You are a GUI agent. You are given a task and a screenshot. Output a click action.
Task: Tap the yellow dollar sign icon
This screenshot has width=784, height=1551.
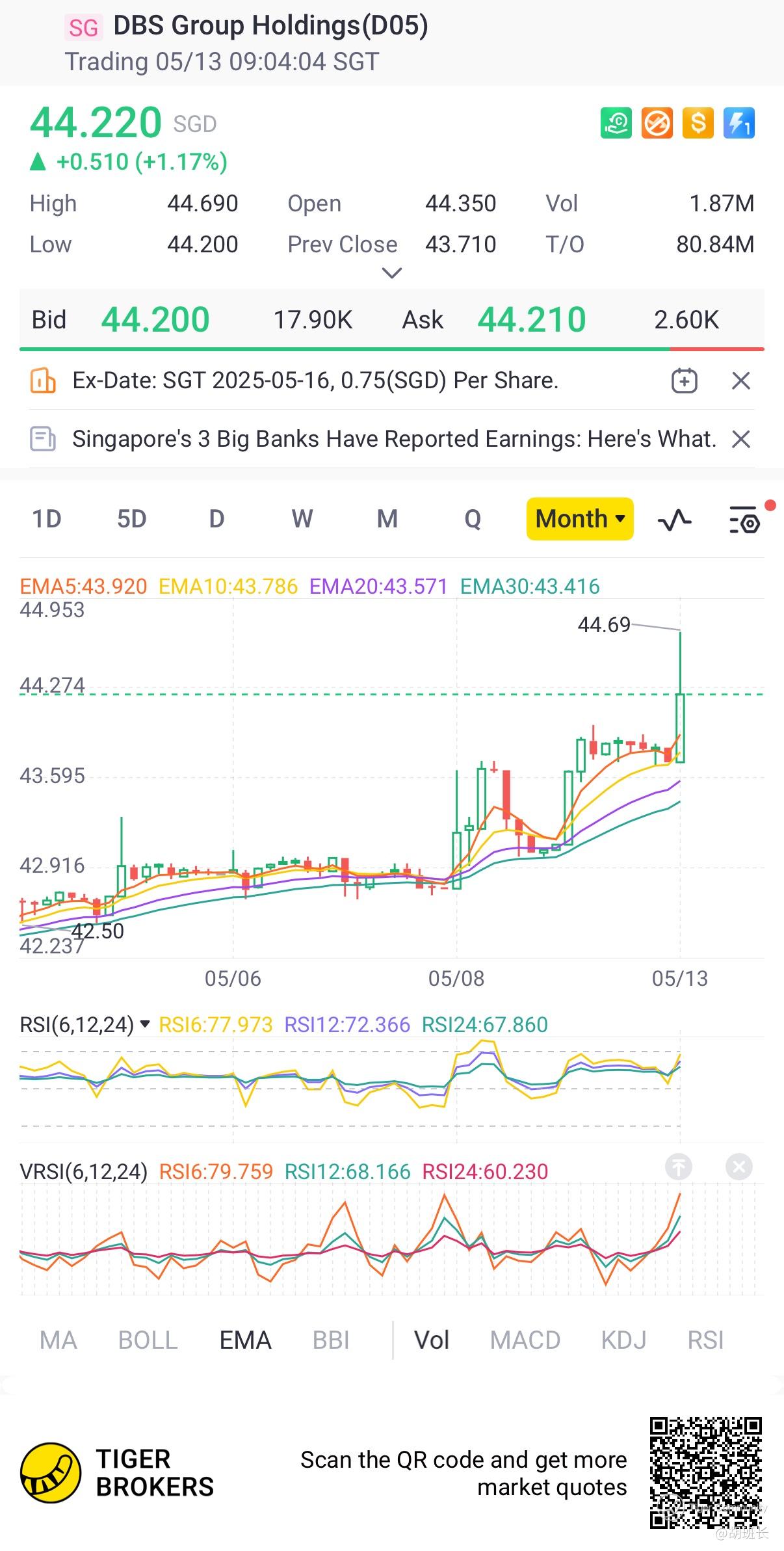[x=698, y=123]
